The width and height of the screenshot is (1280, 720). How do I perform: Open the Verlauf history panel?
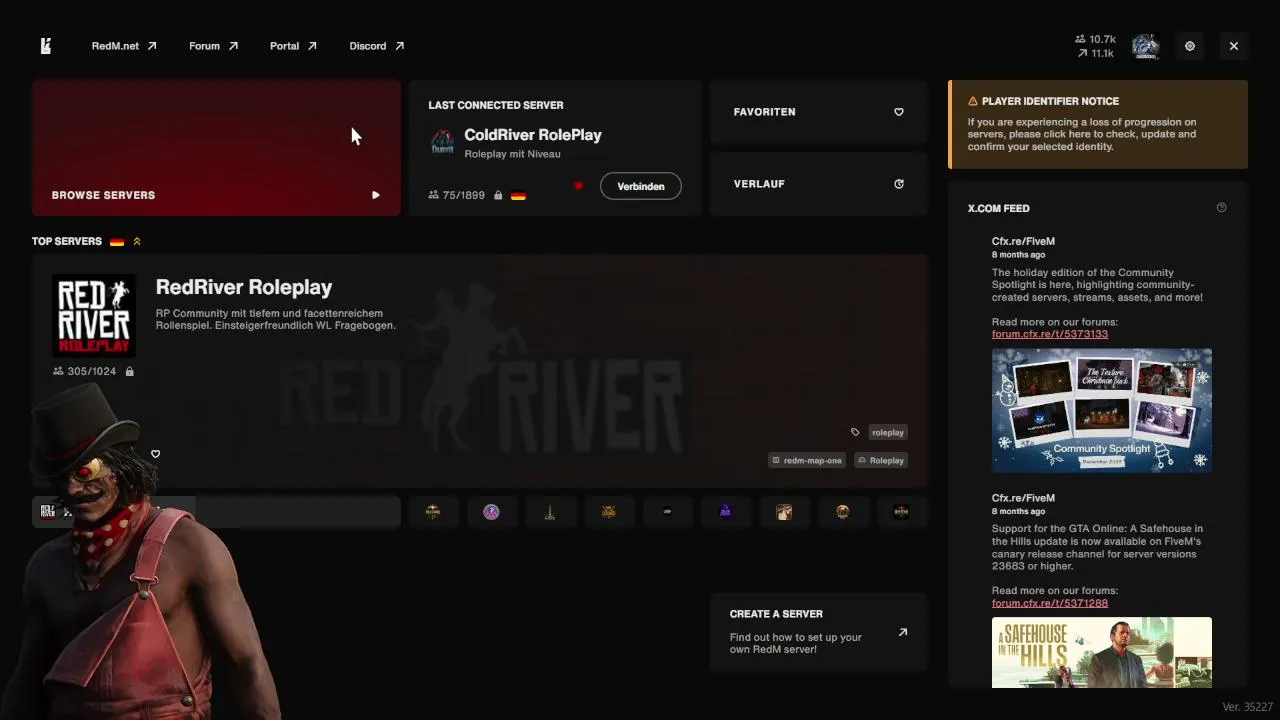[819, 184]
